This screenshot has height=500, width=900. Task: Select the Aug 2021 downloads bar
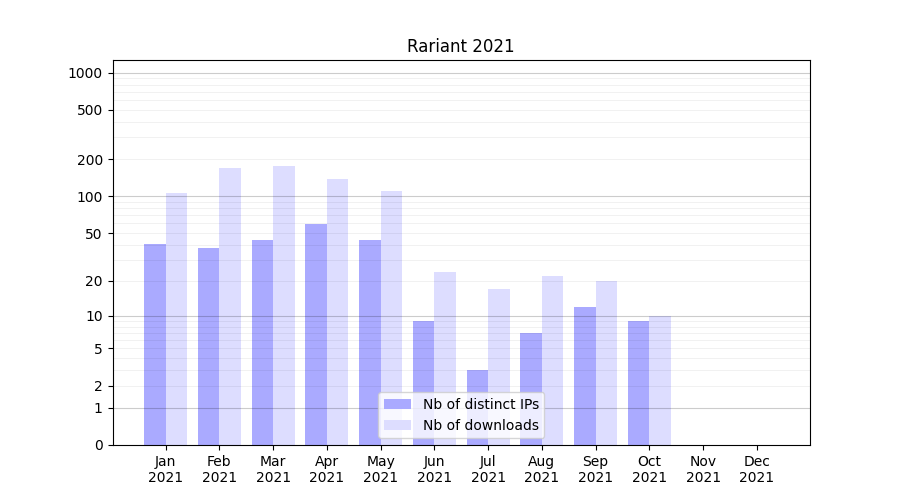pyautogui.click(x=553, y=360)
